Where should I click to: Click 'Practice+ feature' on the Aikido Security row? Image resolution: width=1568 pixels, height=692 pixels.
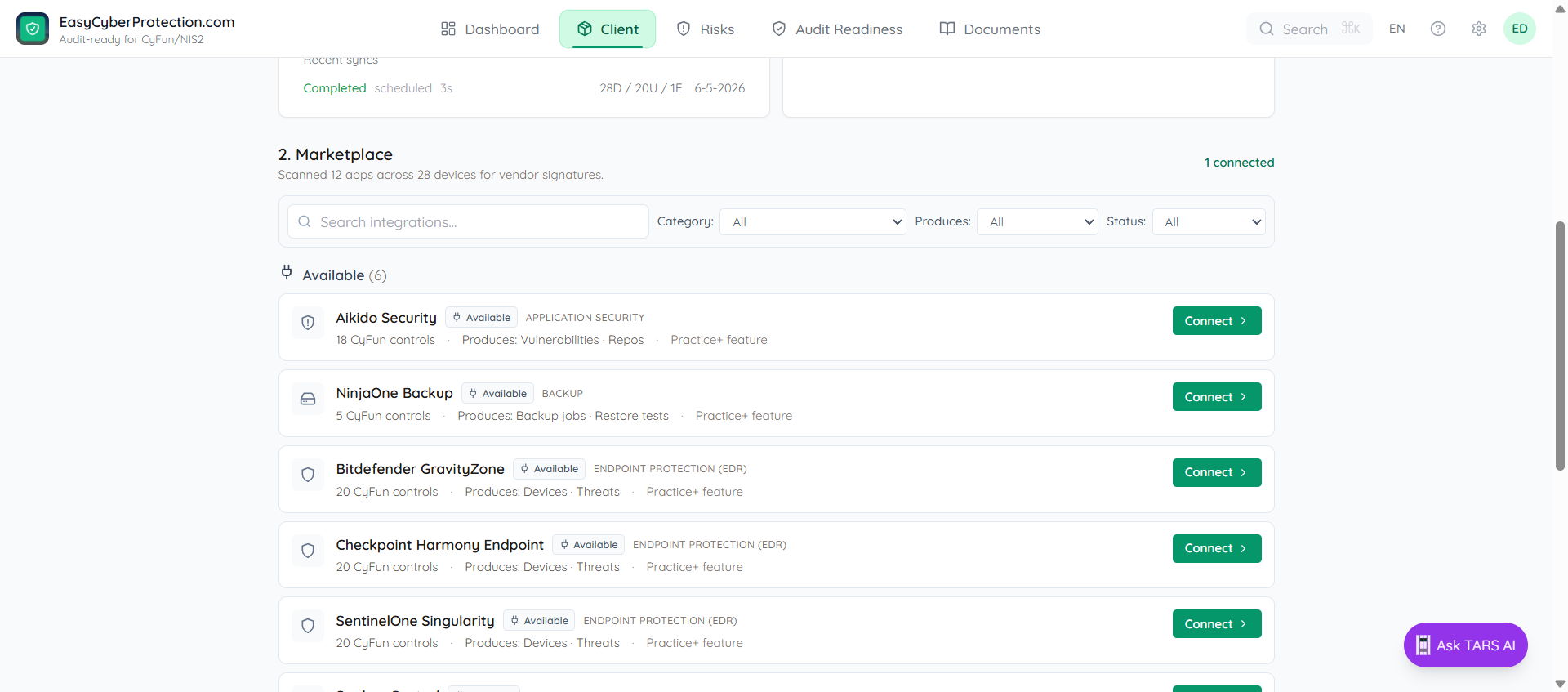point(719,340)
